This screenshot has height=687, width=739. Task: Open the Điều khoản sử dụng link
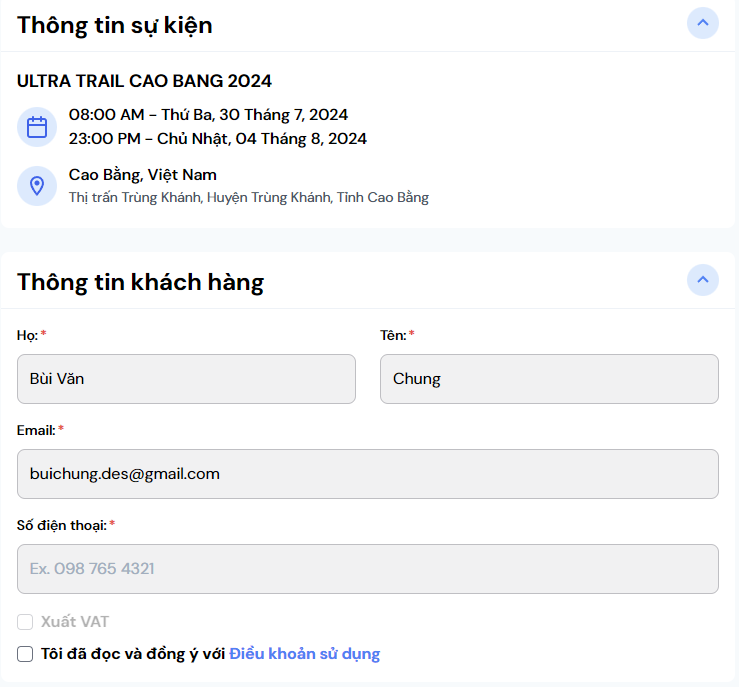pos(304,654)
